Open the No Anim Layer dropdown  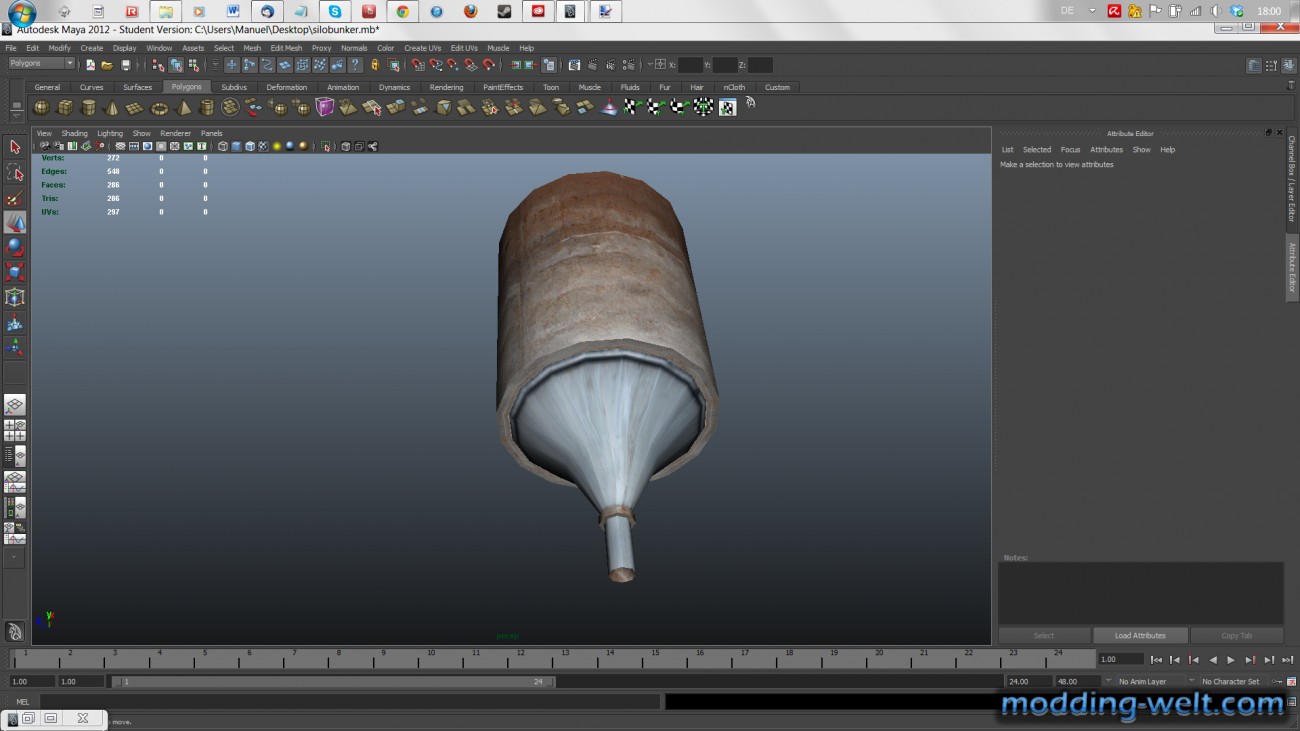tap(1151, 682)
